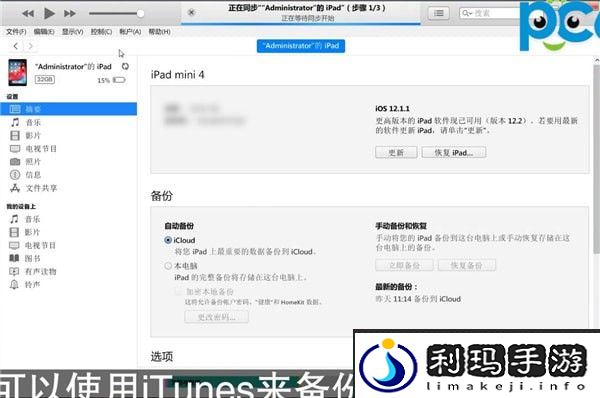Click into the search field
Viewport: 600px width, 398px height.
click(x=490, y=13)
